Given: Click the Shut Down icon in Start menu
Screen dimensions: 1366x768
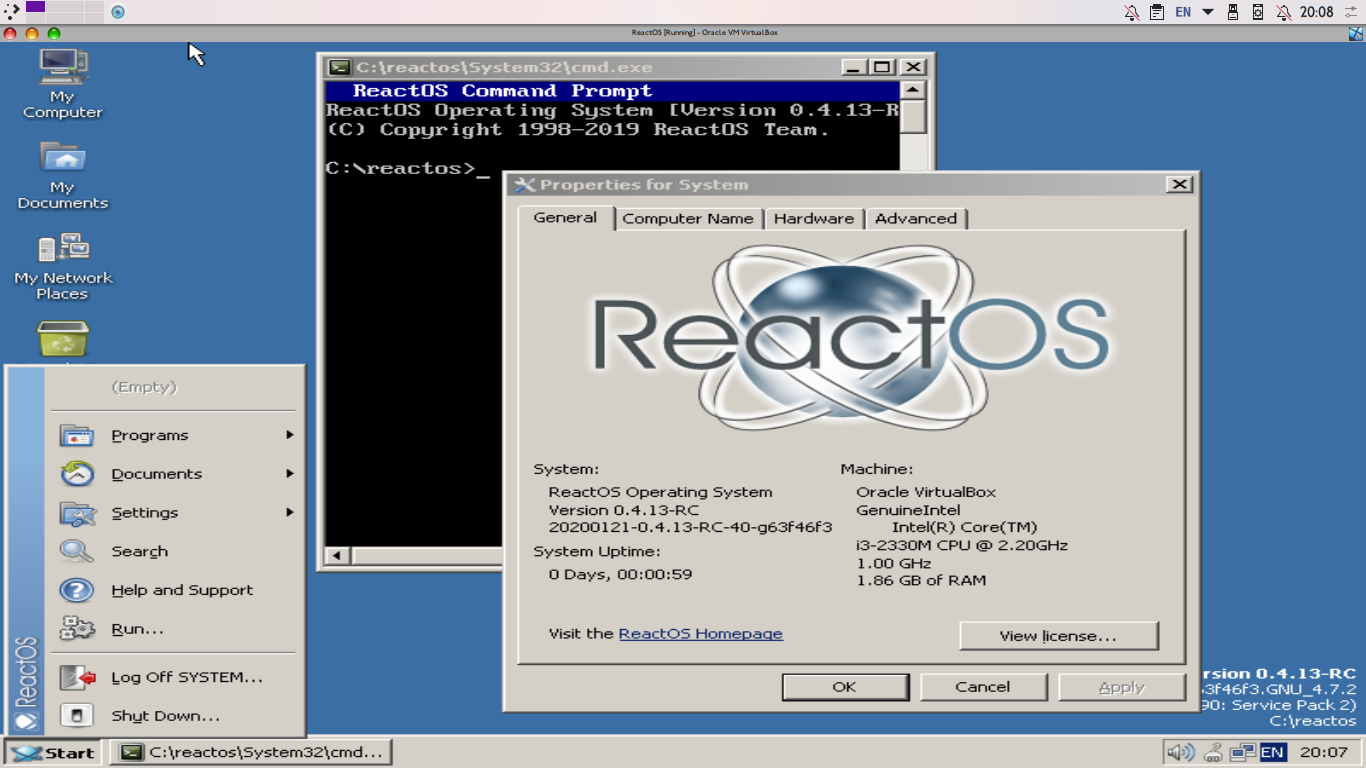Looking at the screenshot, I should click(x=77, y=716).
